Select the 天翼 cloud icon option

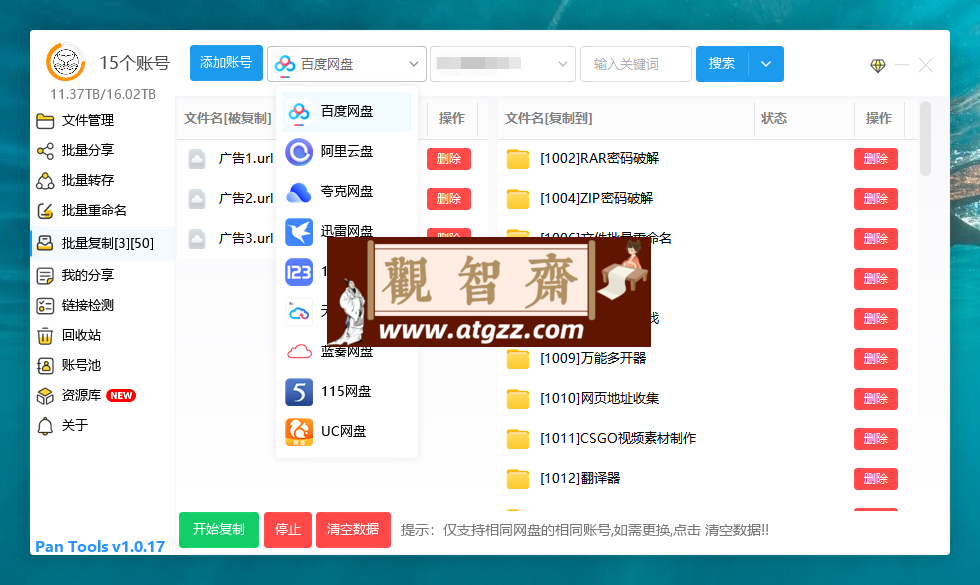[x=299, y=312]
